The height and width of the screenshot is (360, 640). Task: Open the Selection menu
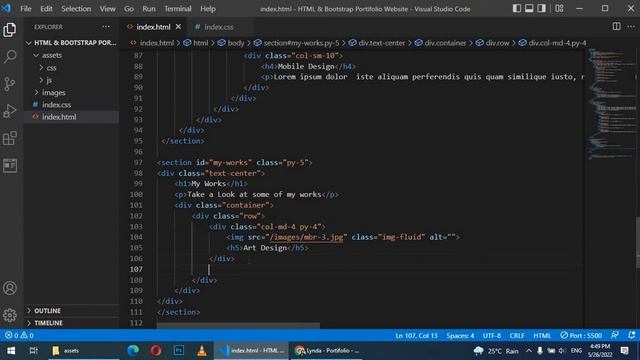[76, 9]
